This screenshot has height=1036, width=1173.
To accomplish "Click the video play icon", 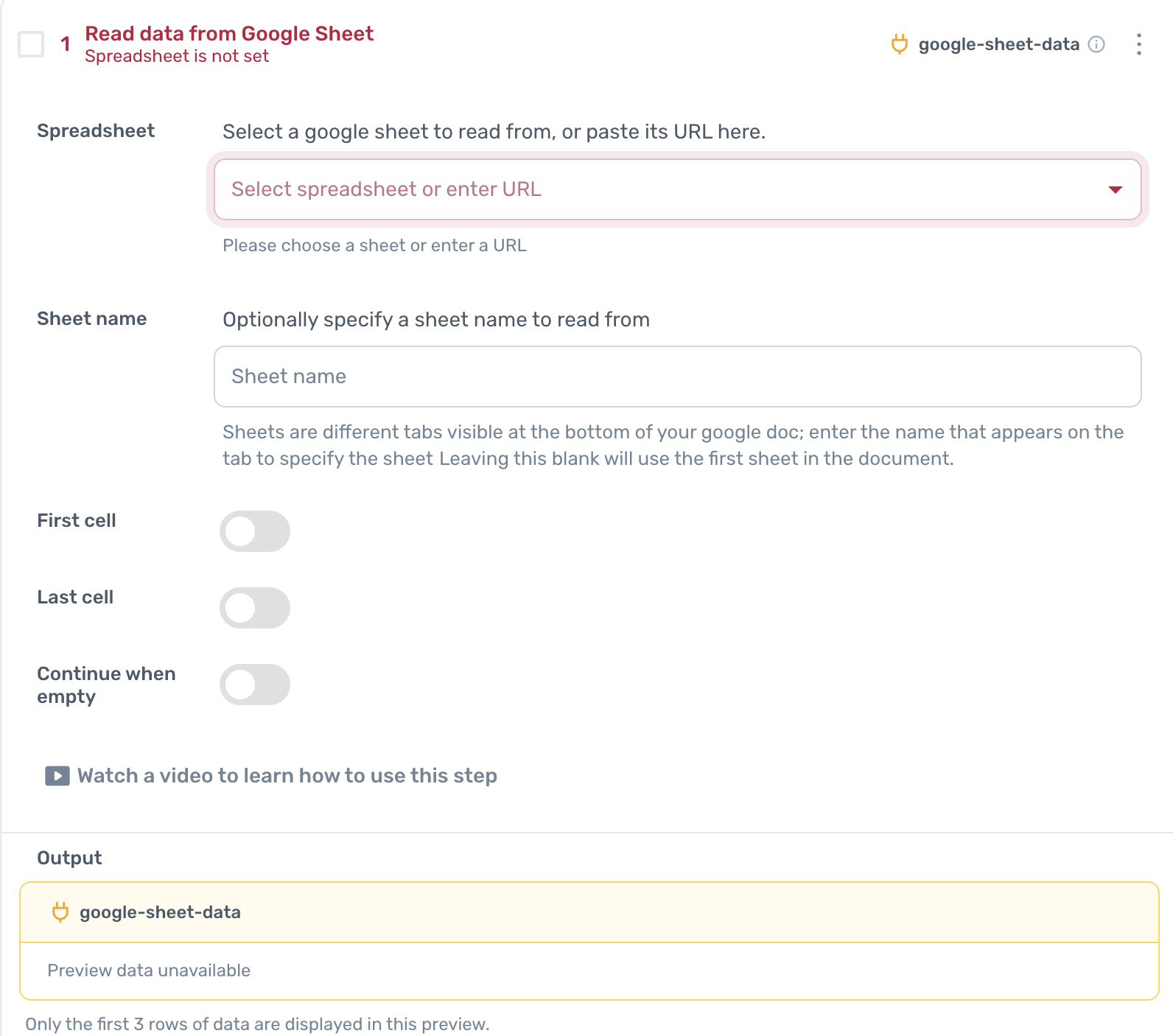I will click(57, 776).
